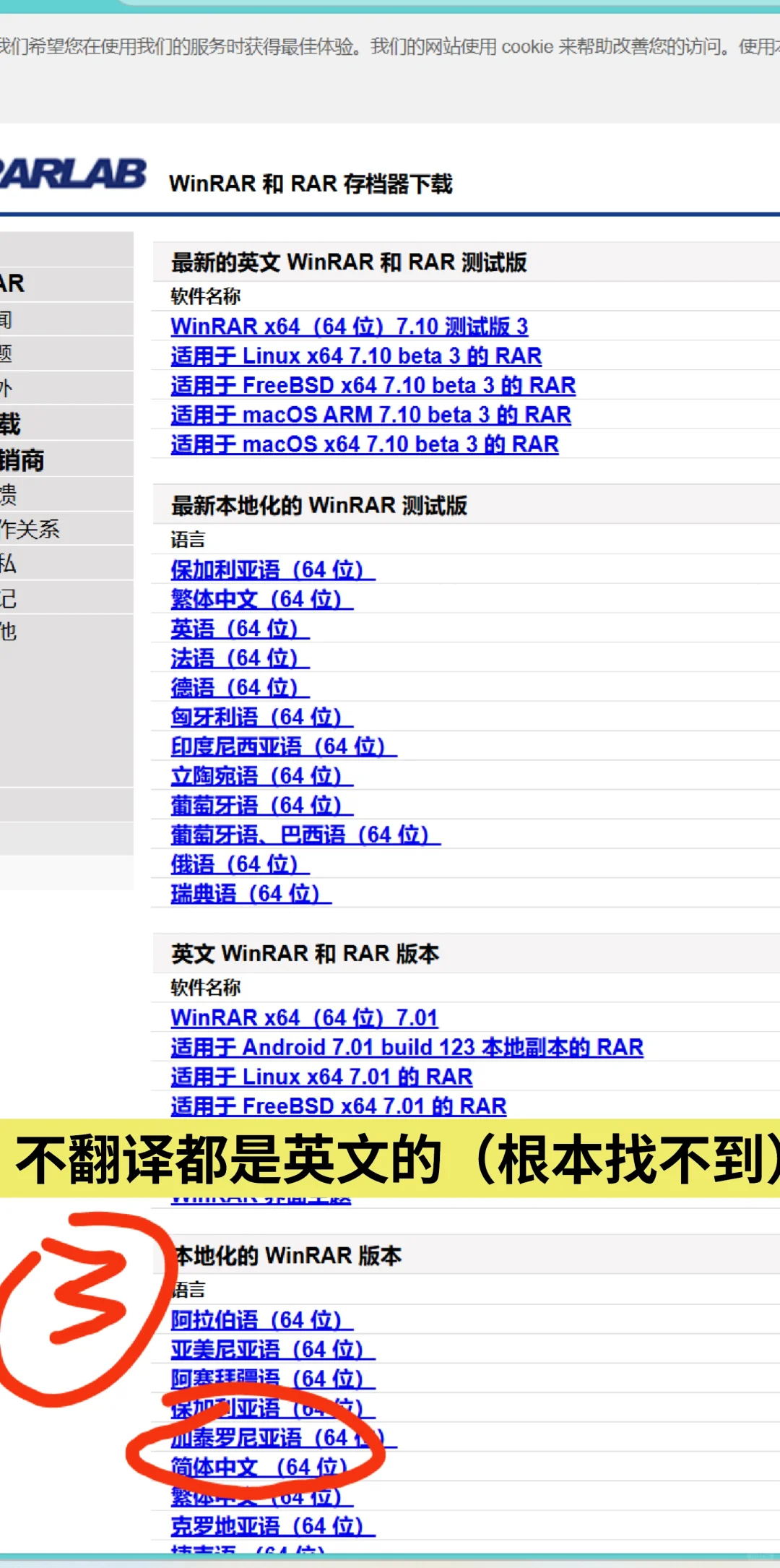
Task: Download beta 印度尼西亚语 (64 位) version
Action: pyautogui.click(x=284, y=747)
